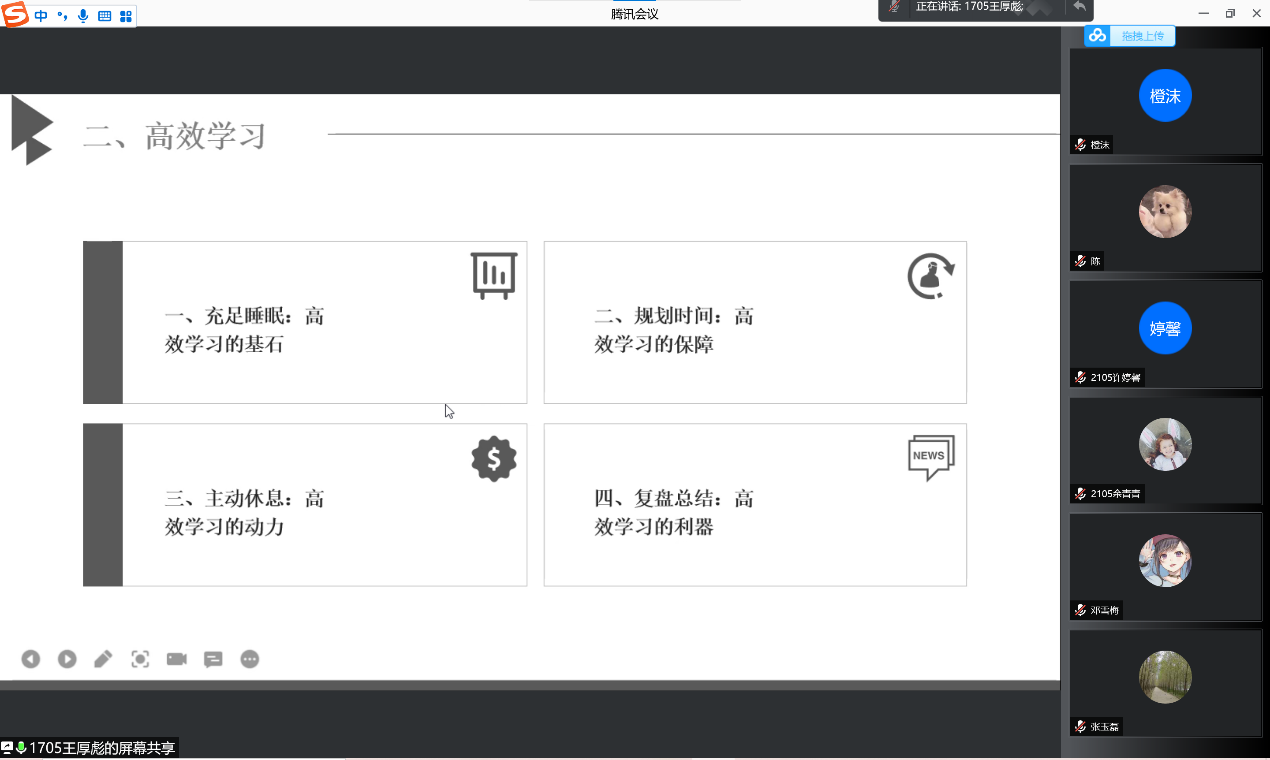Toggle the muted microphone in floating bar
Viewport: 1270px width, 760px height.
tap(895, 7)
